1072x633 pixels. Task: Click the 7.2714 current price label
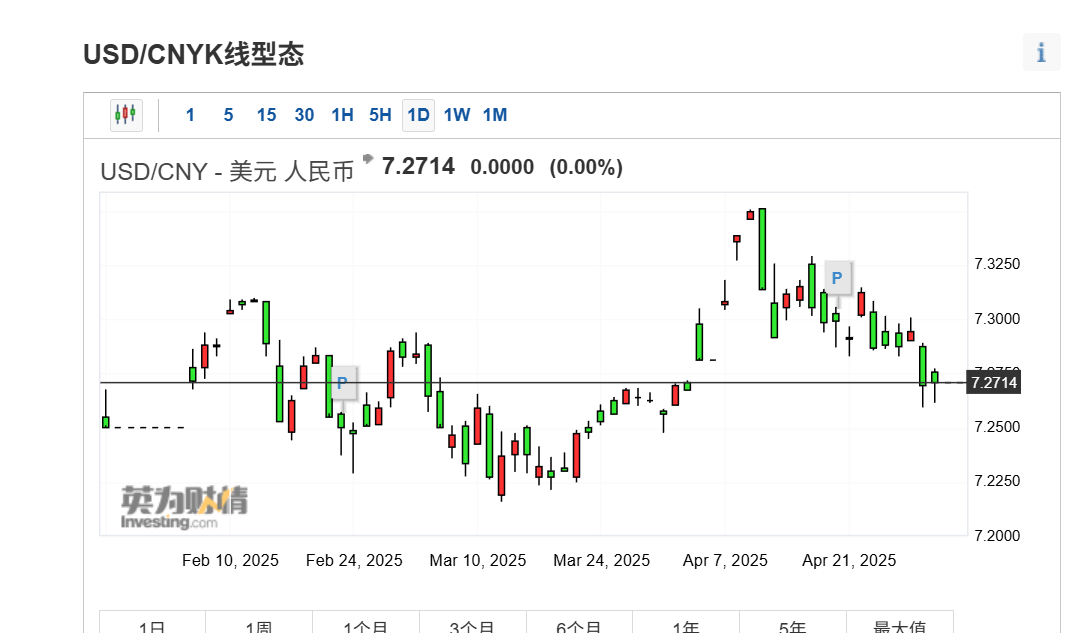pyautogui.click(x=993, y=383)
